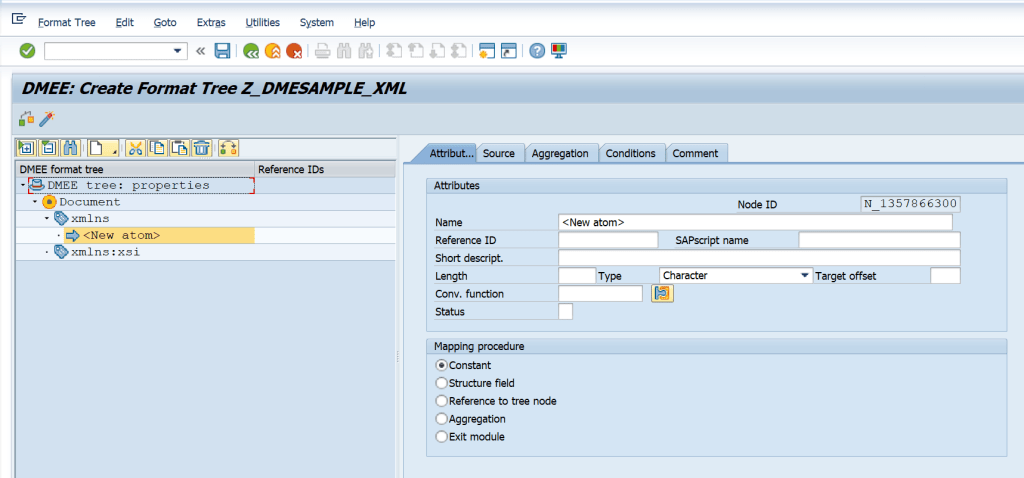1024x478 pixels.
Task: Click the Next Page icon
Action: [x=437, y=51]
